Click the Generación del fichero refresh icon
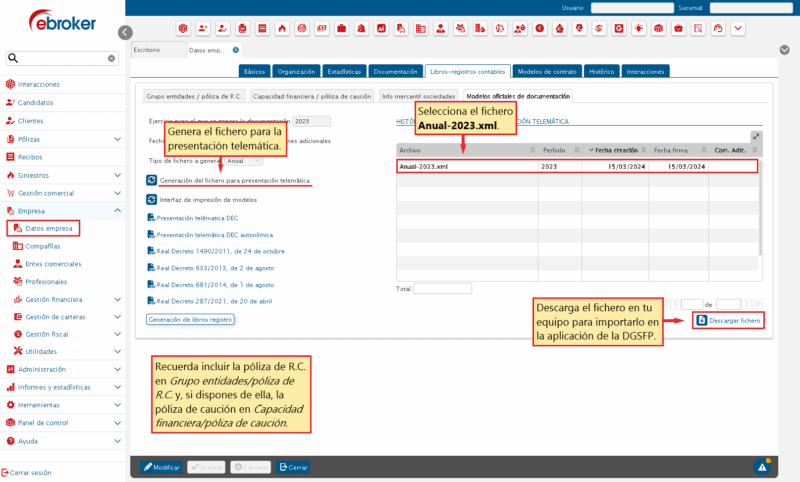 click(151, 180)
